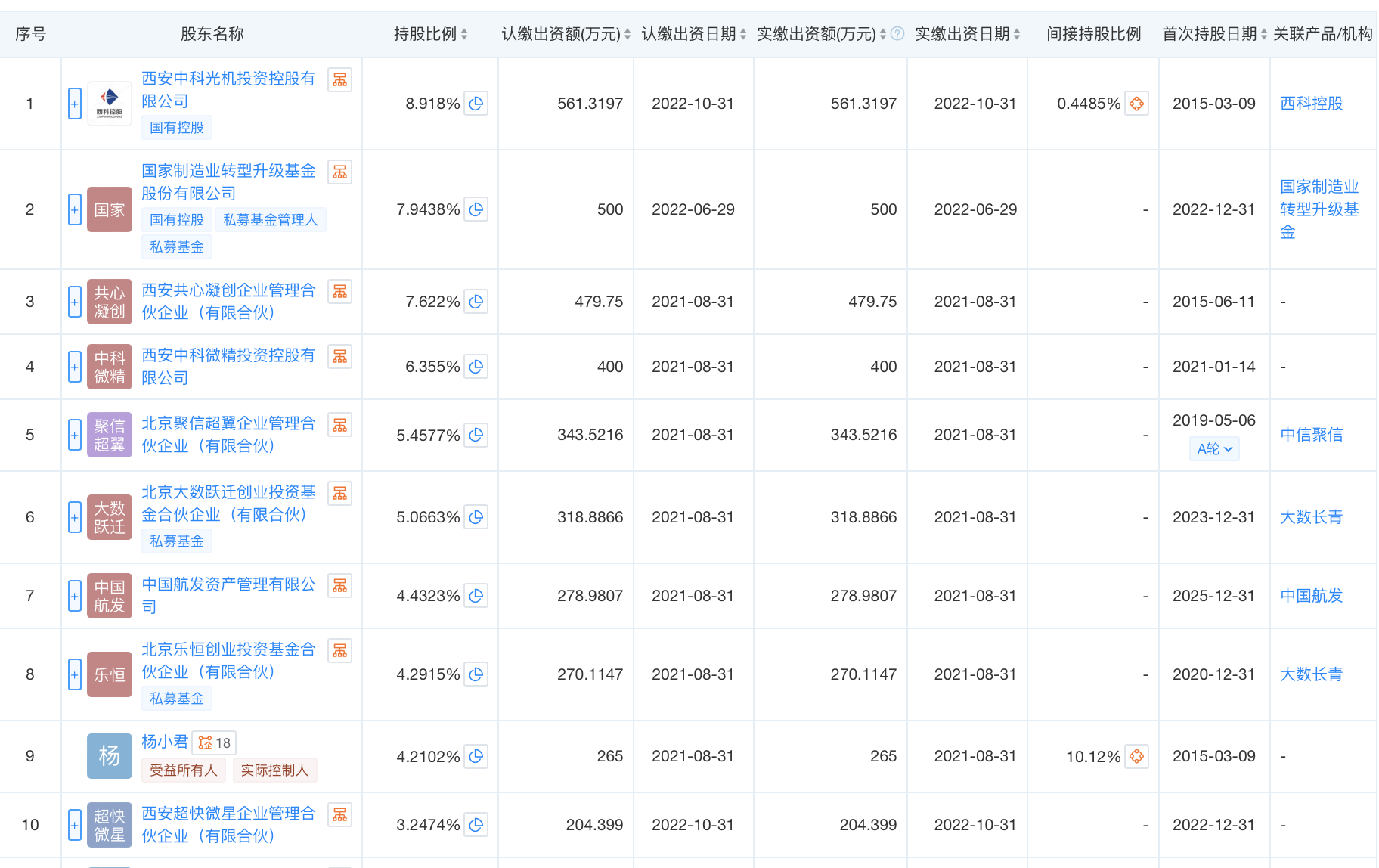Screen dimensions: 1379x868
Task: Click 西科控股 company logo
Action: pos(110,104)
